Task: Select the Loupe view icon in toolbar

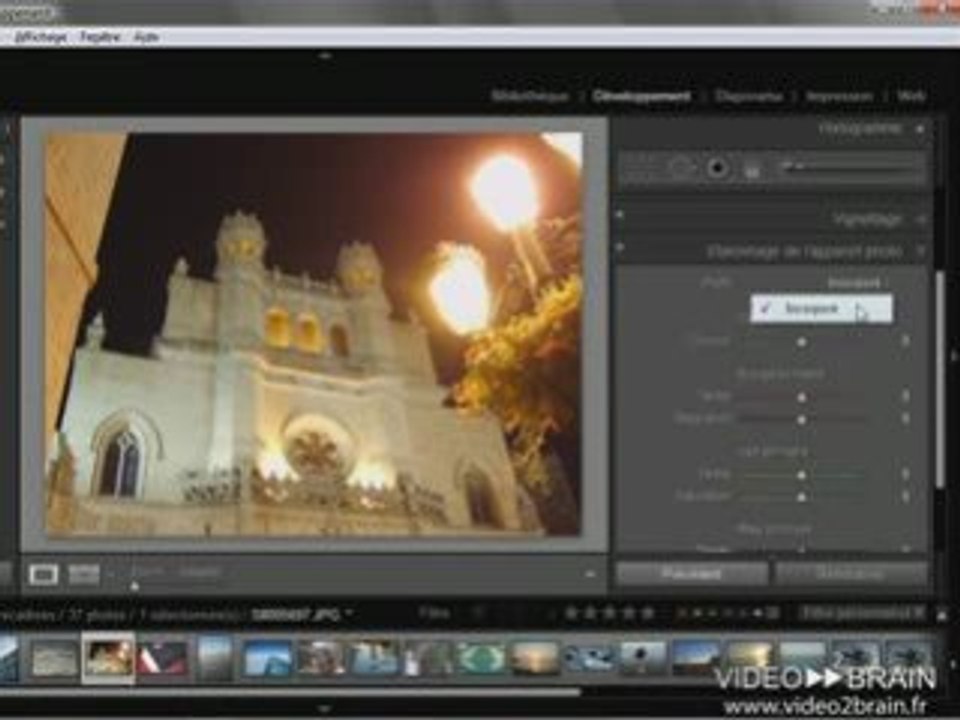Action: click(x=44, y=574)
